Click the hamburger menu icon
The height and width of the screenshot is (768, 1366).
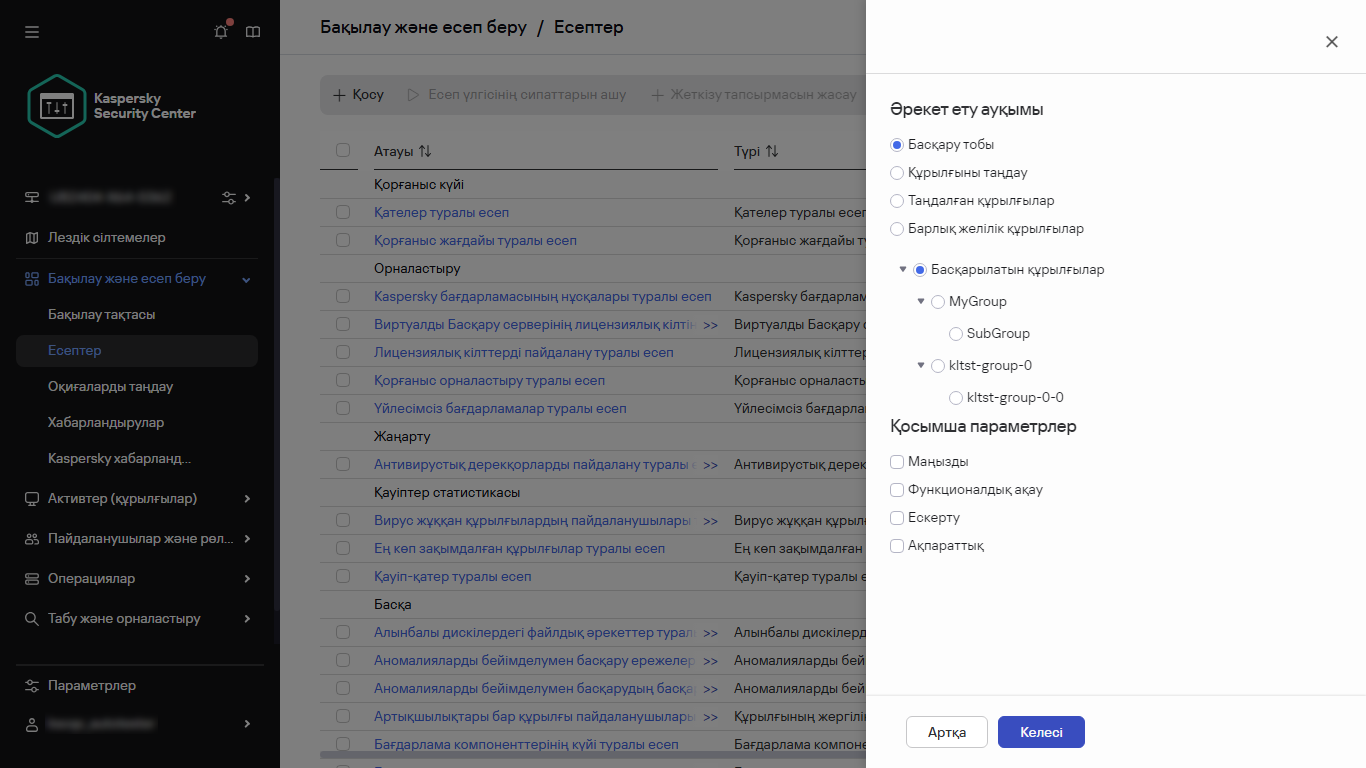pos(32,32)
